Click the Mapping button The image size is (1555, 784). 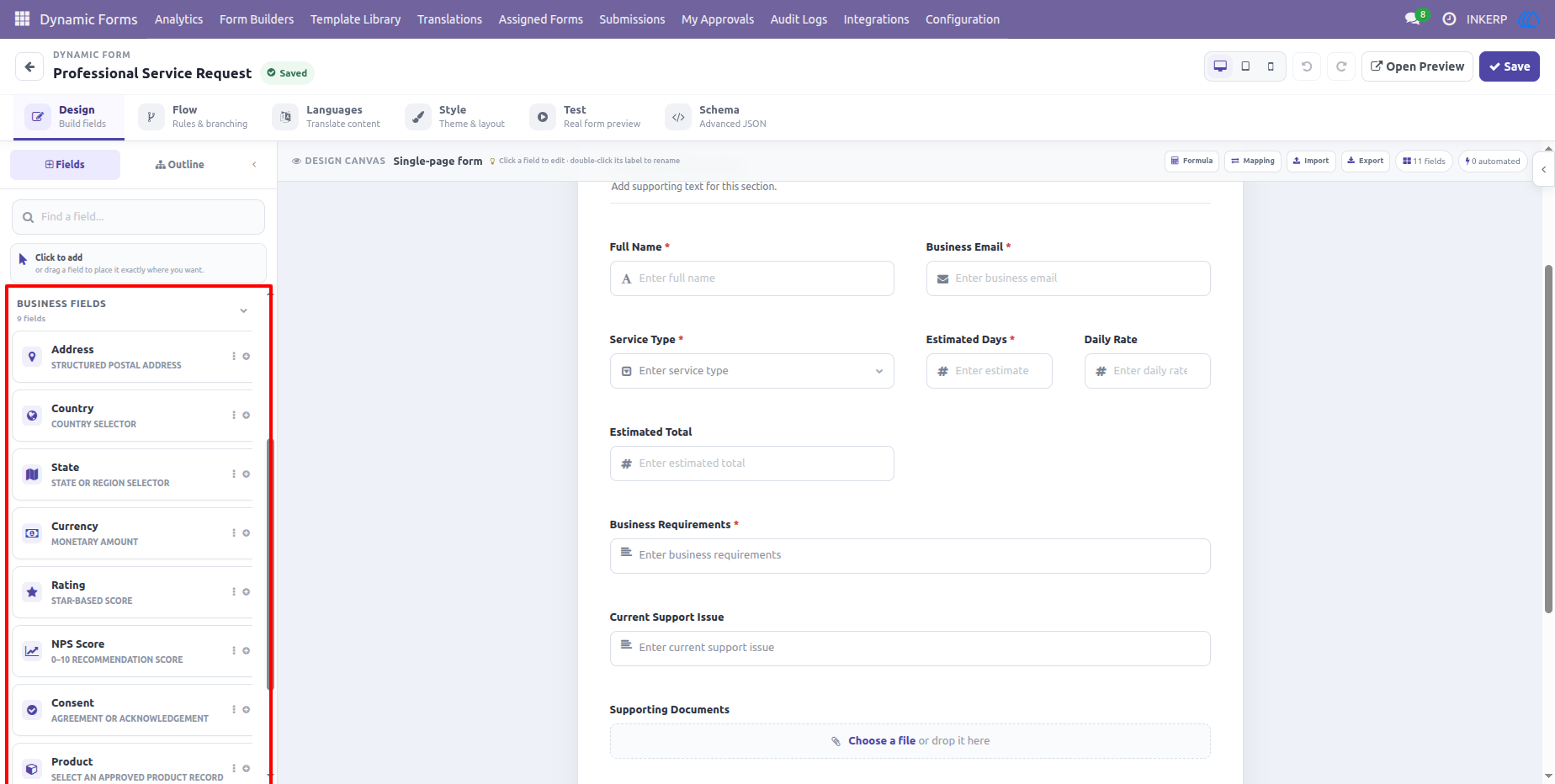1252,161
